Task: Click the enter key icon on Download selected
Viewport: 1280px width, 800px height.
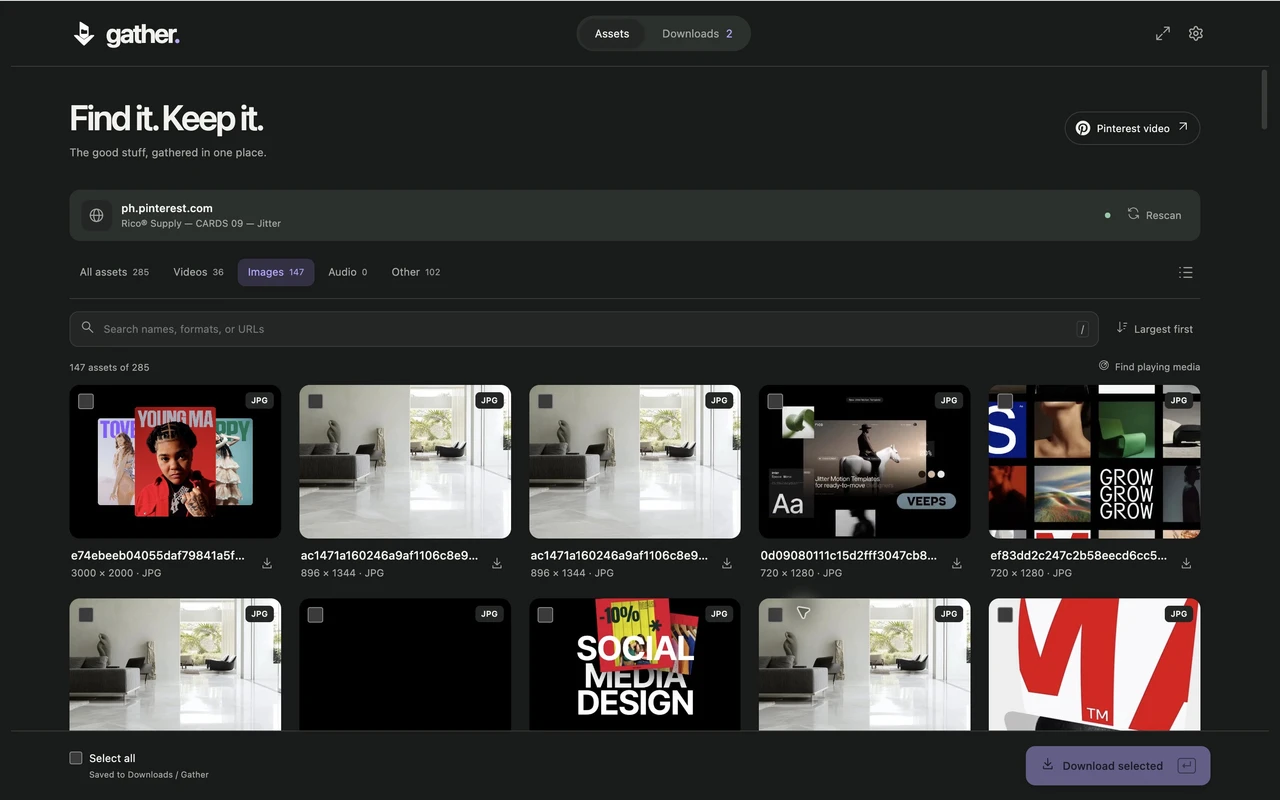Action: 1187,766
